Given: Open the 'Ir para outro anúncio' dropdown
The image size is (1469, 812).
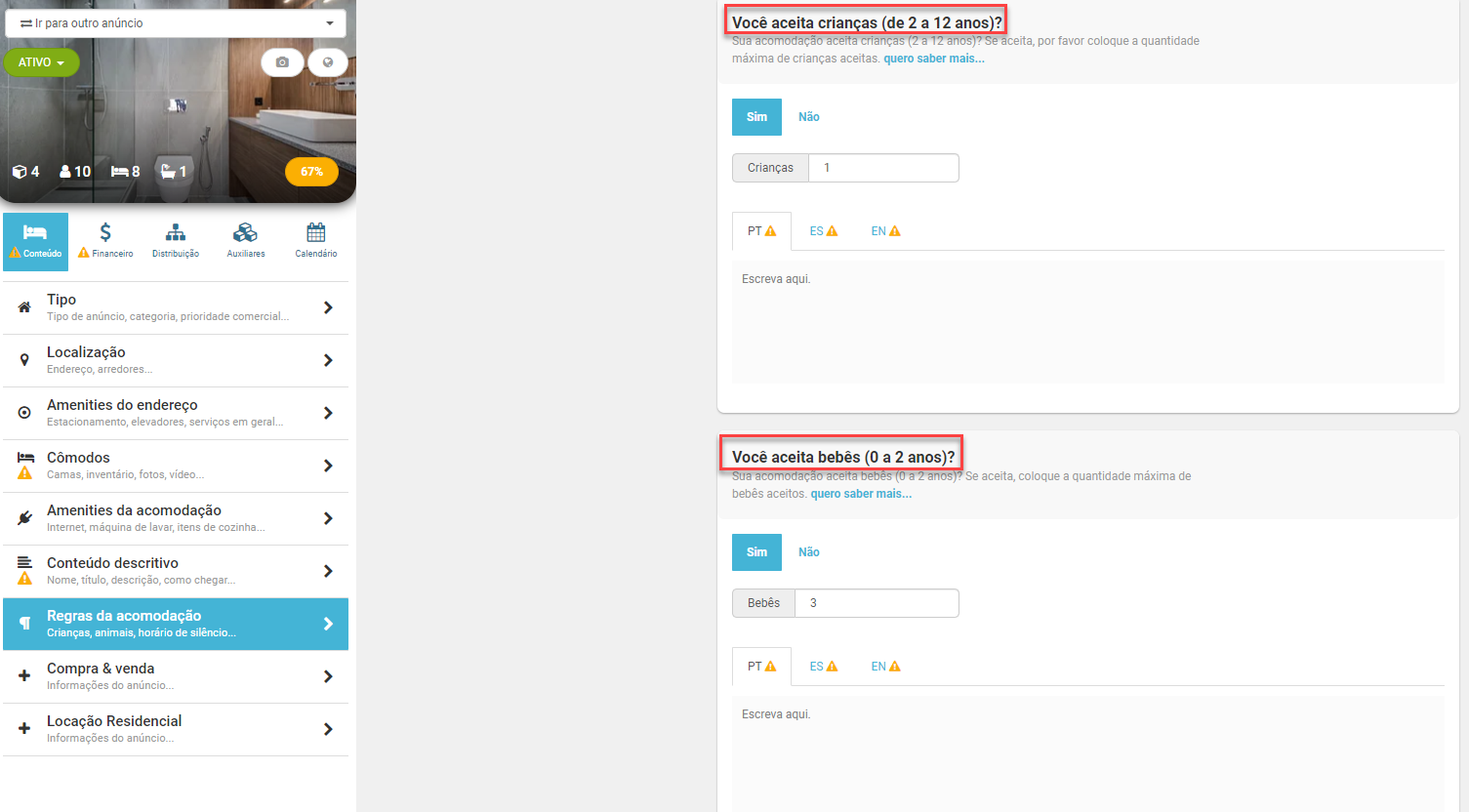Looking at the screenshot, I should pyautogui.click(x=176, y=23).
